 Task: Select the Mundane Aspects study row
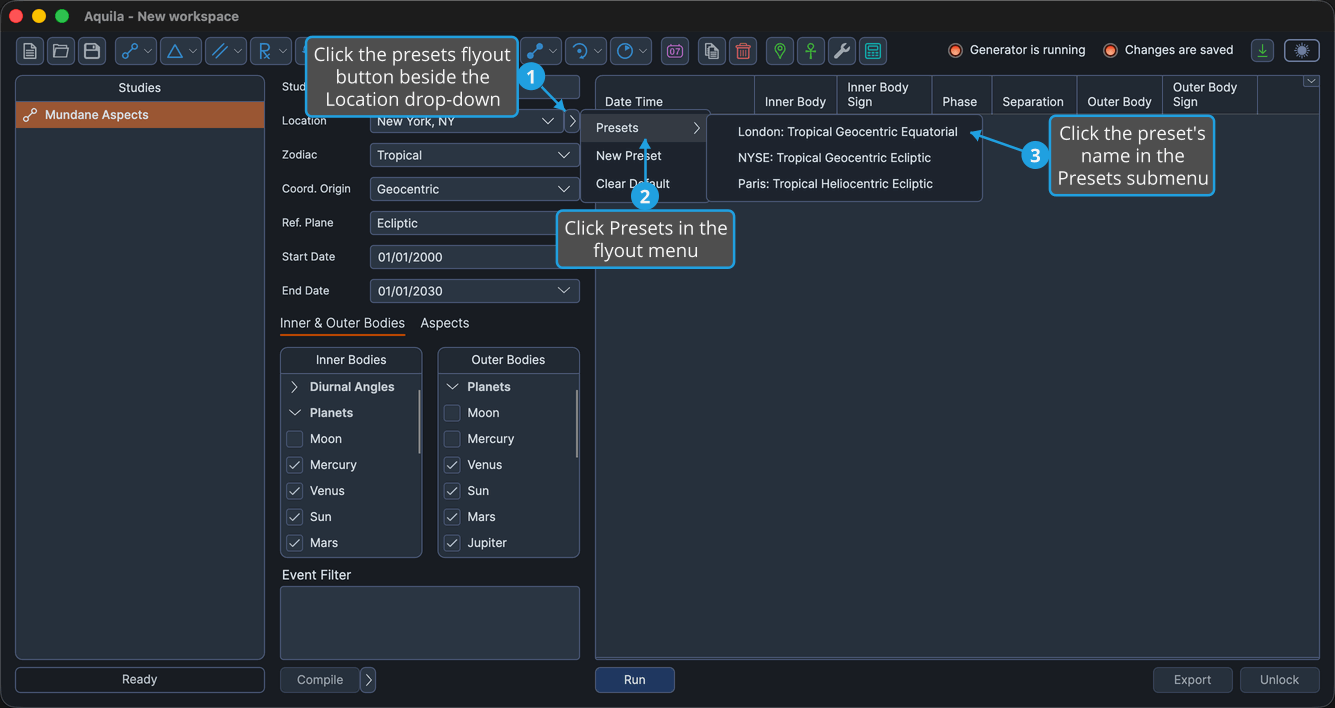point(140,115)
